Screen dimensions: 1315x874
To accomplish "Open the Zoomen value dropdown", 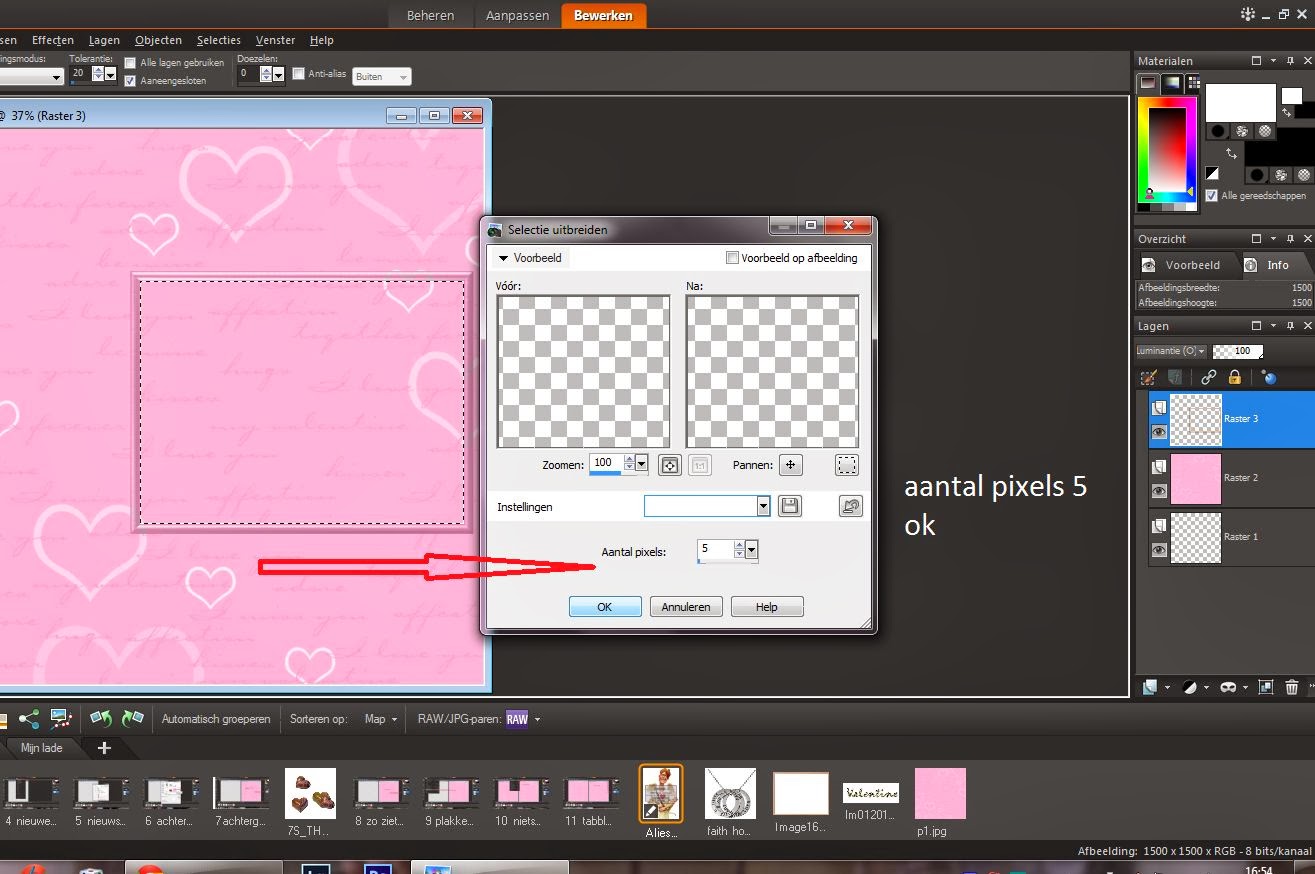I will [x=642, y=464].
